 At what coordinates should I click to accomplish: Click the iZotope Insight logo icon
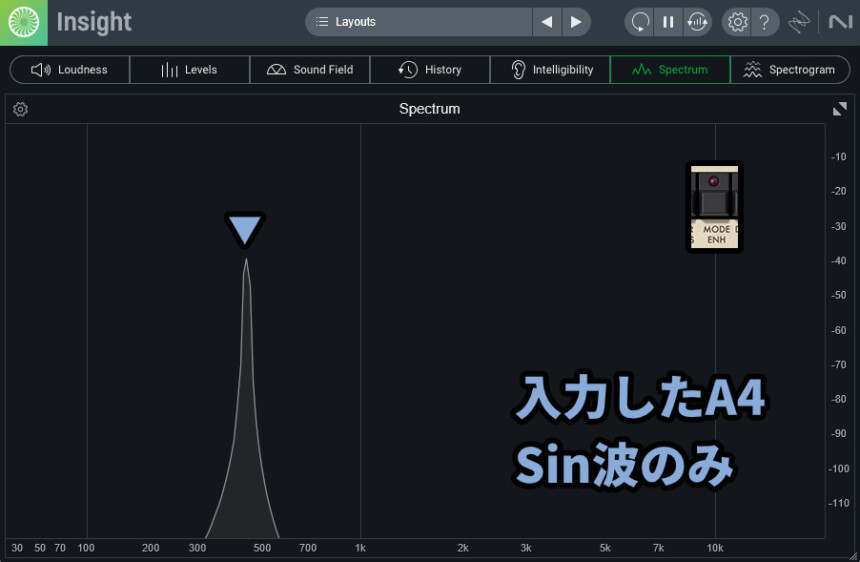click(x=23, y=22)
